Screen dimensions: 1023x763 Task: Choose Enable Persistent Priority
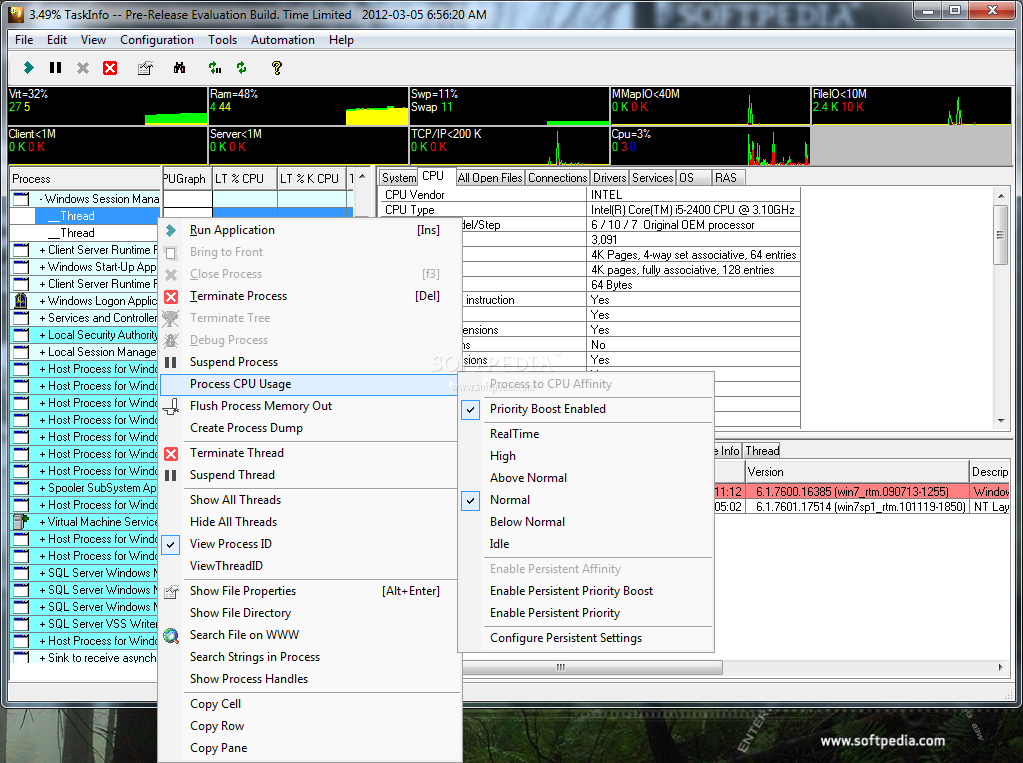[555, 614]
